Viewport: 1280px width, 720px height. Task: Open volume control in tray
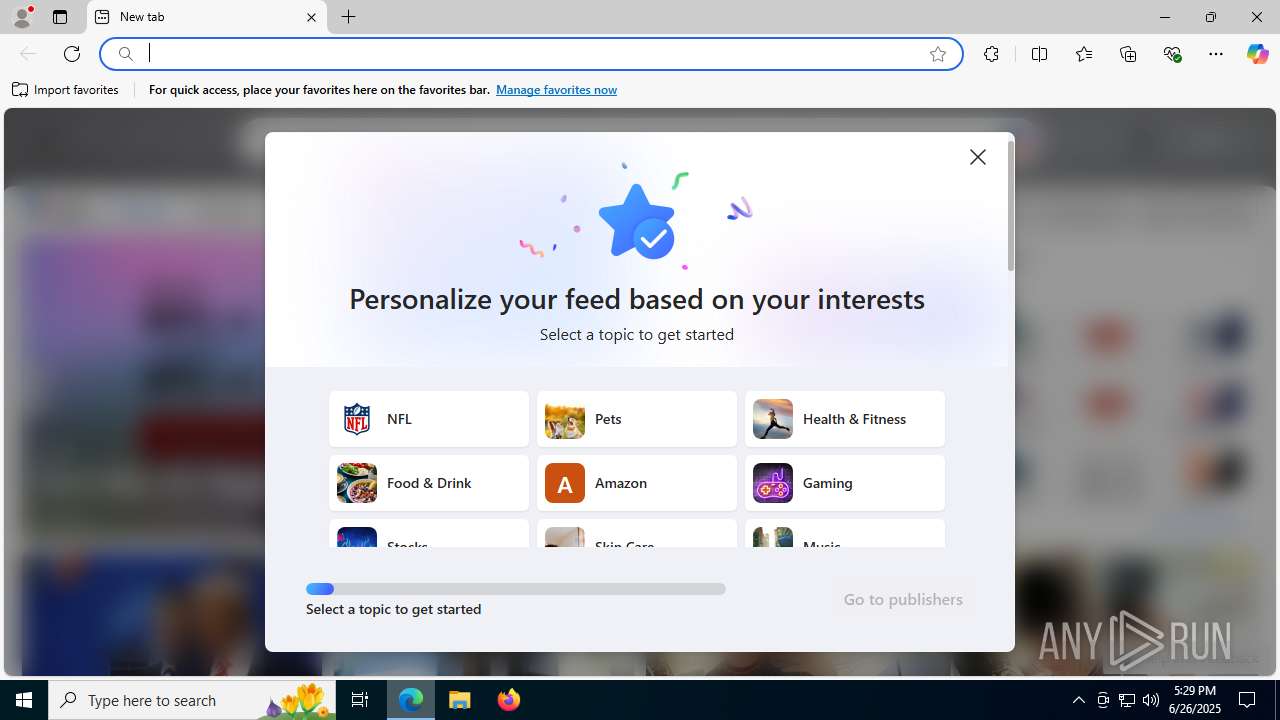pyautogui.click(x=1151, y=700)
